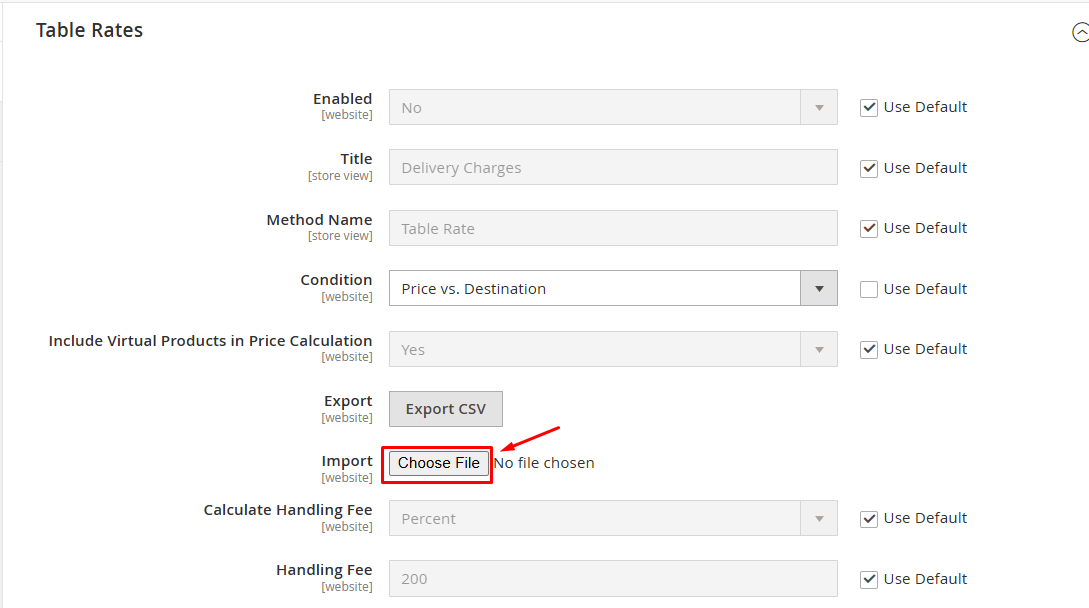The width and height of the screenshot is (1089, 608).
Task: Open the Include Virtual Products dropdown
Action: click(600, 348)
